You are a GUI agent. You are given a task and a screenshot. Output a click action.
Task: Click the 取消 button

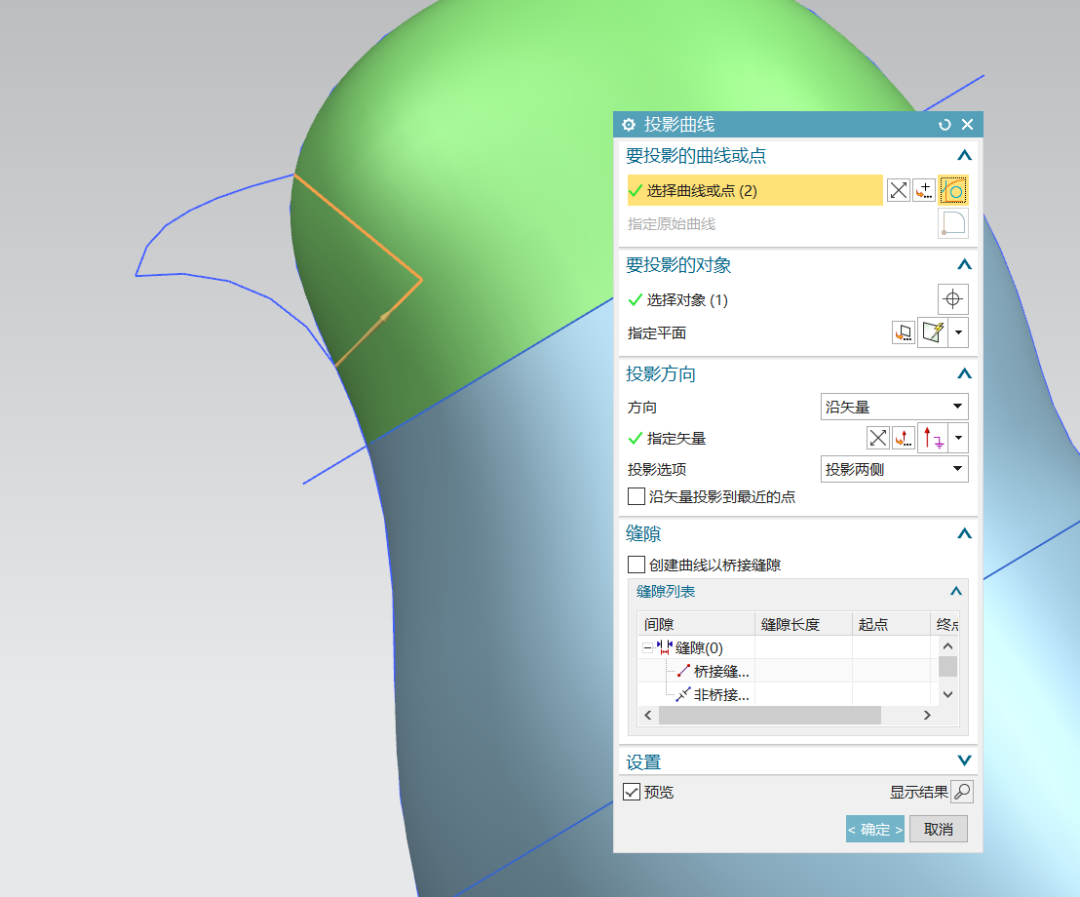pyautogui.click(x=937, y=828)
